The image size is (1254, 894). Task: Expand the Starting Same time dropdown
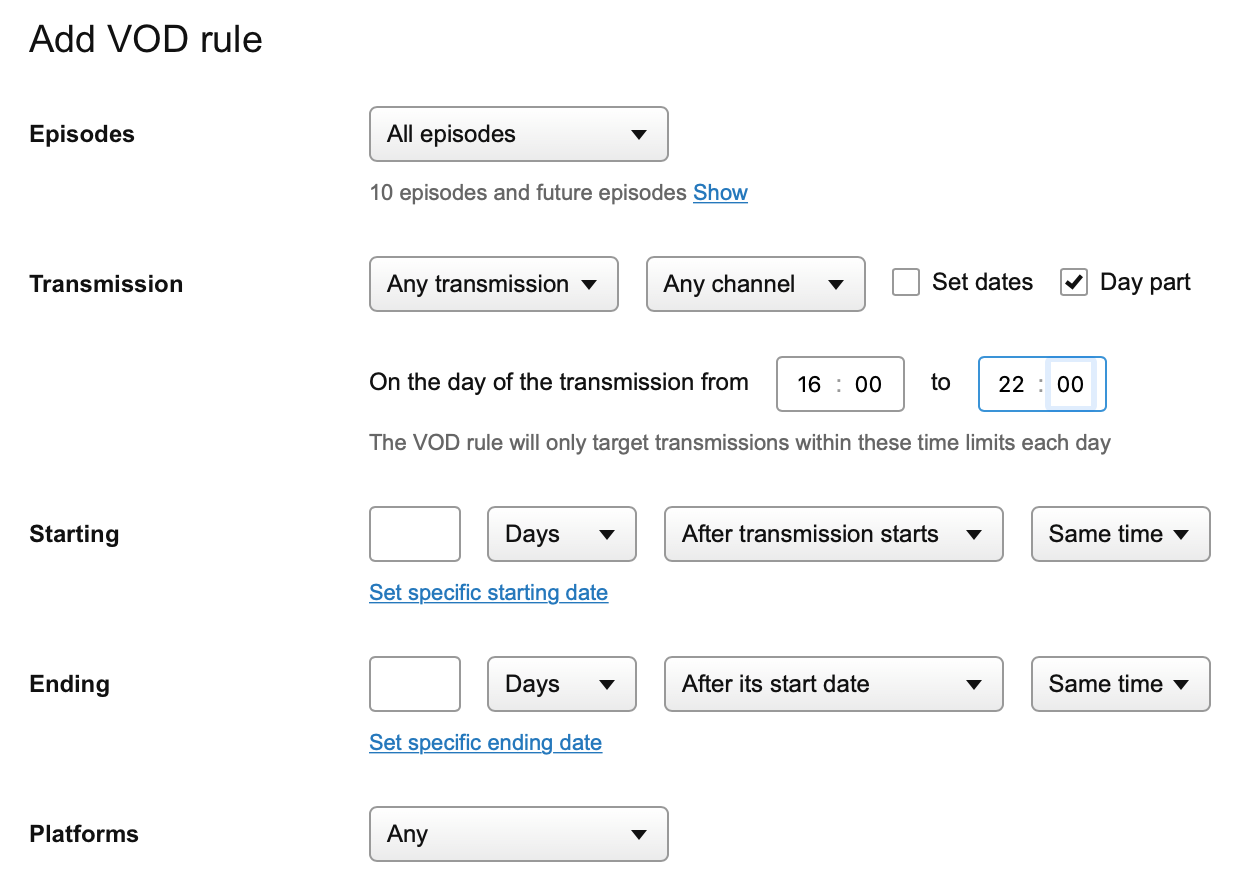1120,534
